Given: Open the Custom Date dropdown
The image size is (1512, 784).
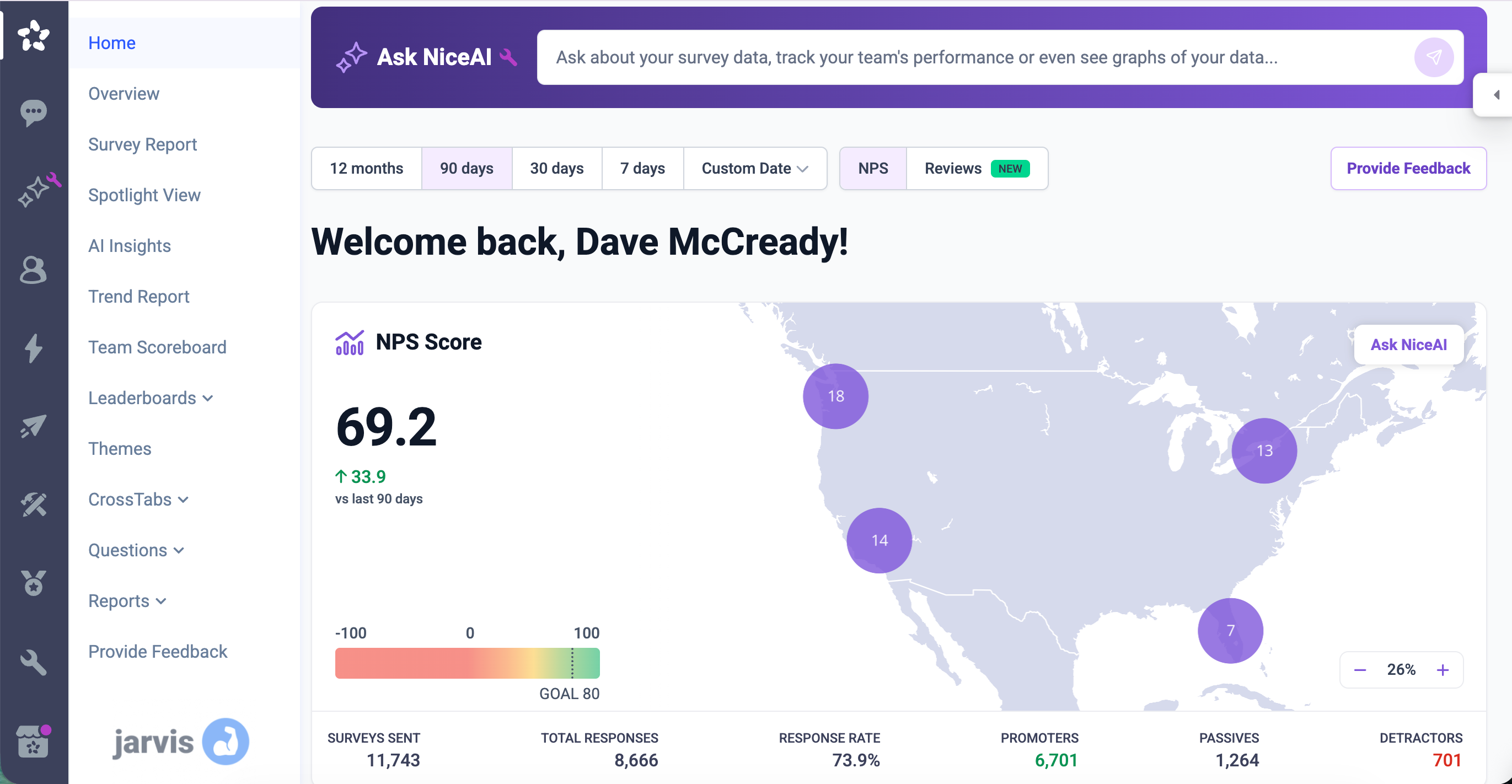Looking at the screenshot, I should tap(755, 168).
